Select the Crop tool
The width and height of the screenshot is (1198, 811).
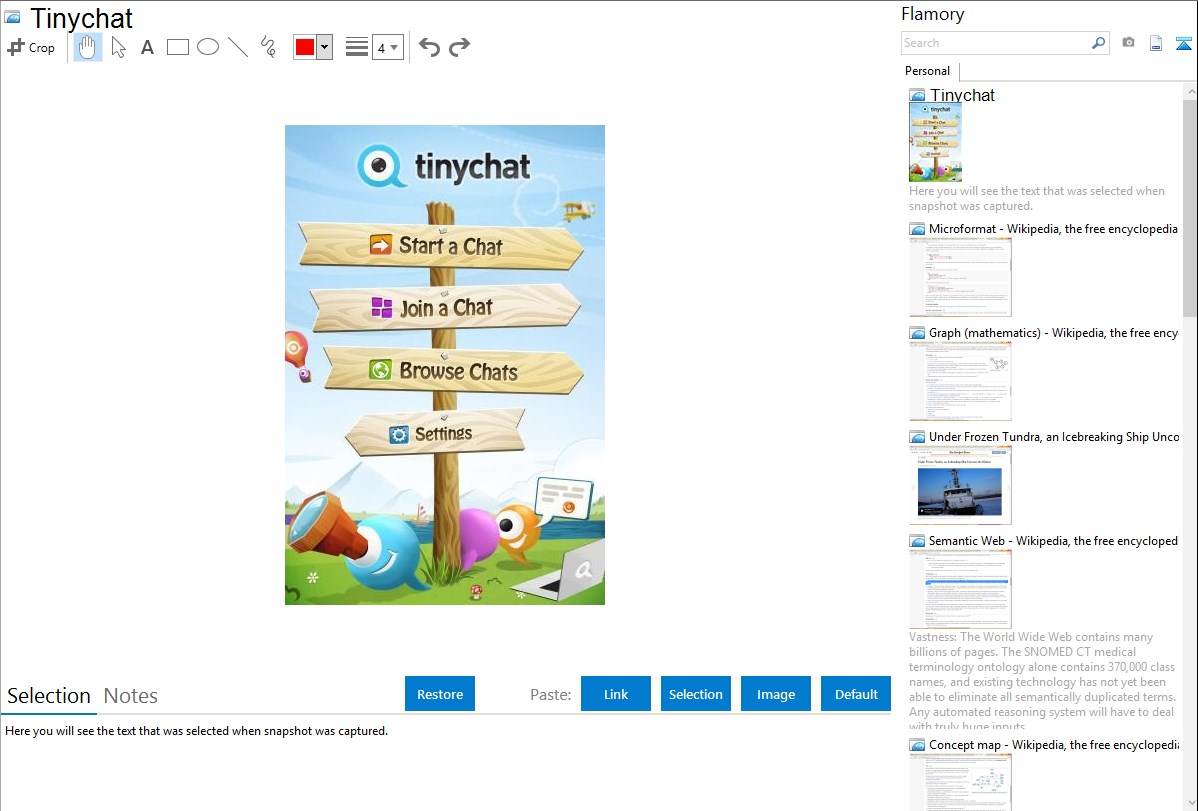(x=31, y=47)
